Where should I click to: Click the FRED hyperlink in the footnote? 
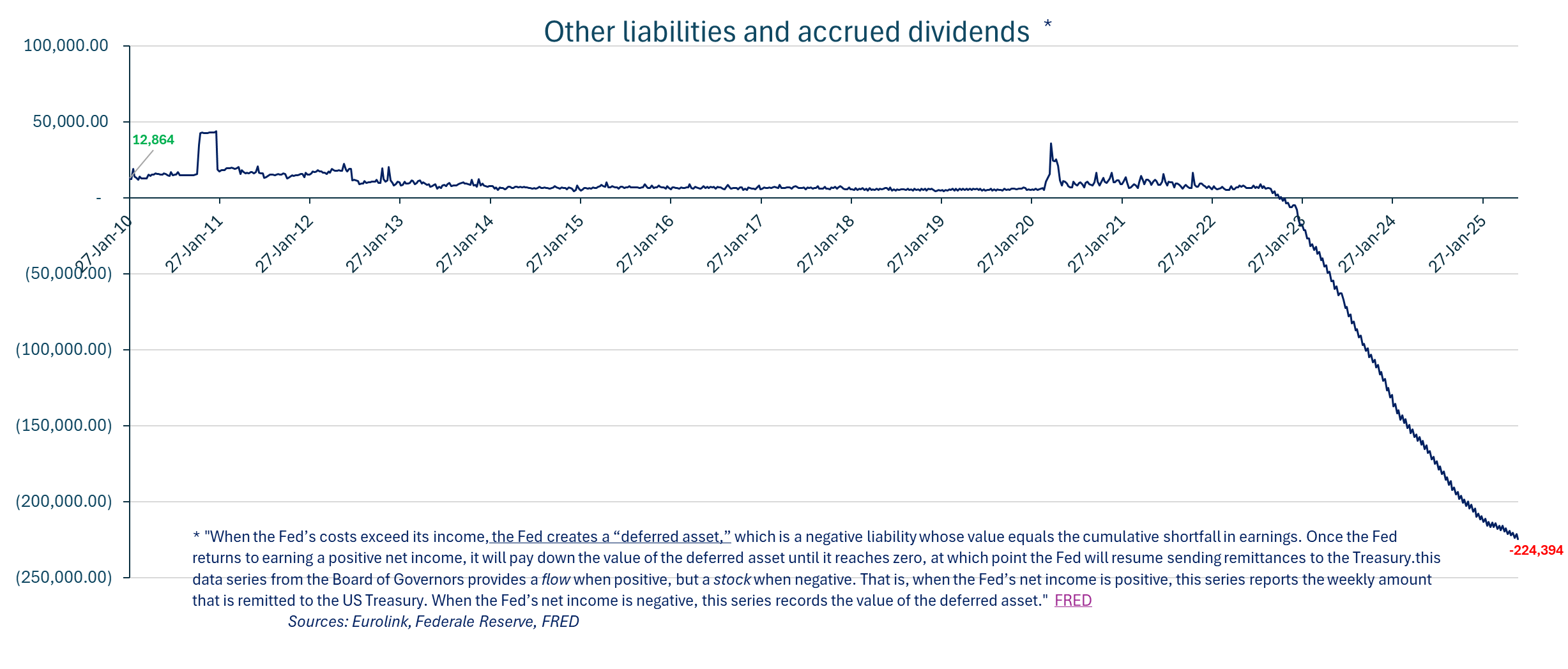1072,601
